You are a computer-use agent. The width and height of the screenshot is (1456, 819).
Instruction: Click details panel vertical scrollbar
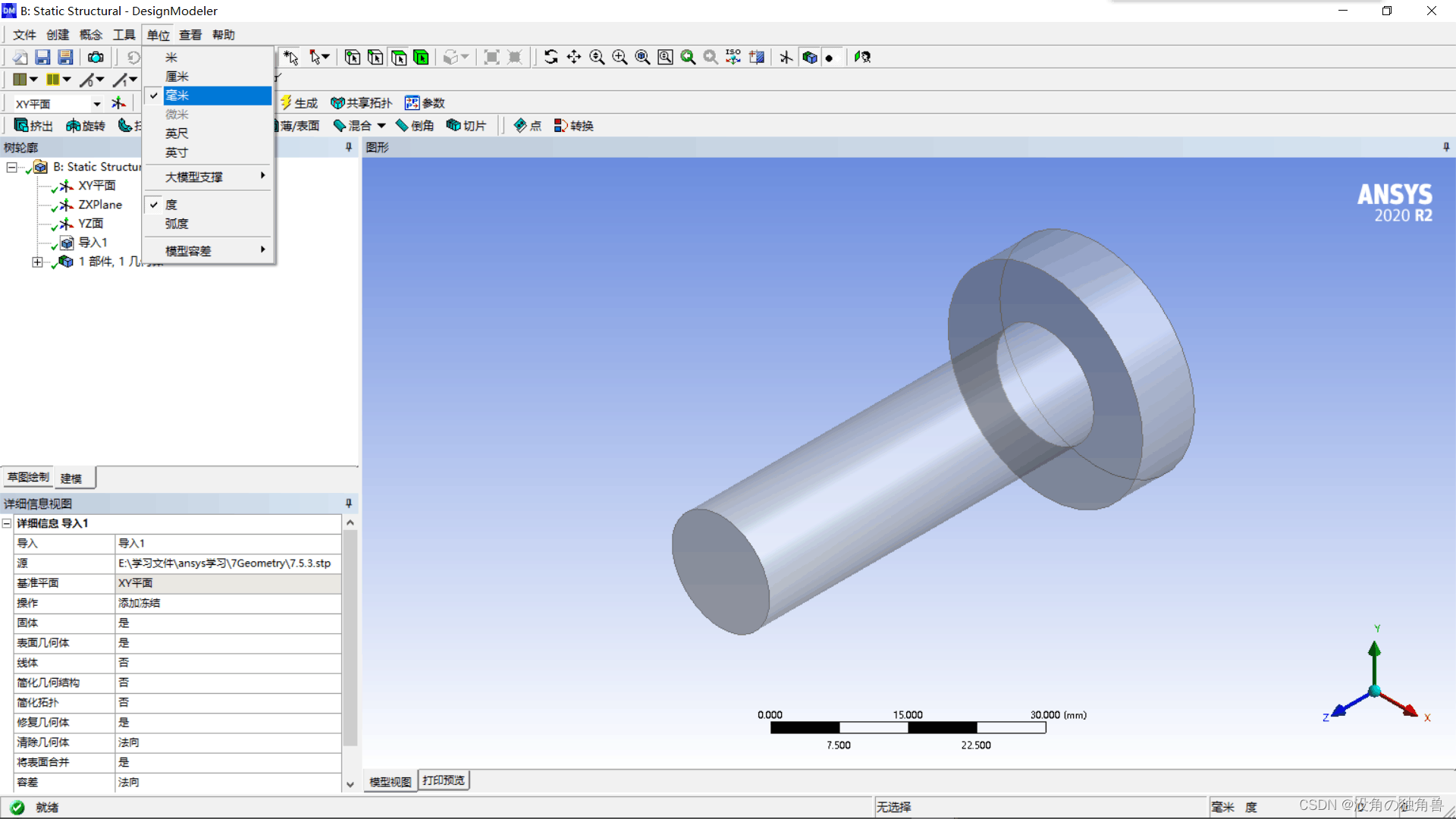point(350,637)
